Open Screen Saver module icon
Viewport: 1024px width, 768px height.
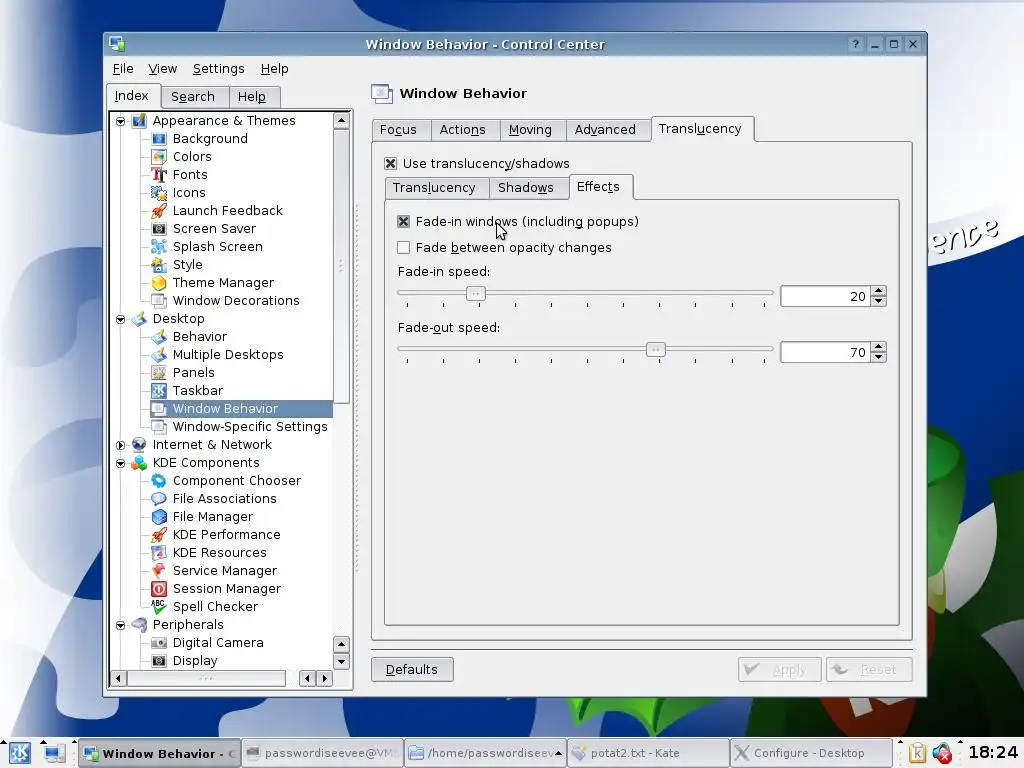[159, 229]
